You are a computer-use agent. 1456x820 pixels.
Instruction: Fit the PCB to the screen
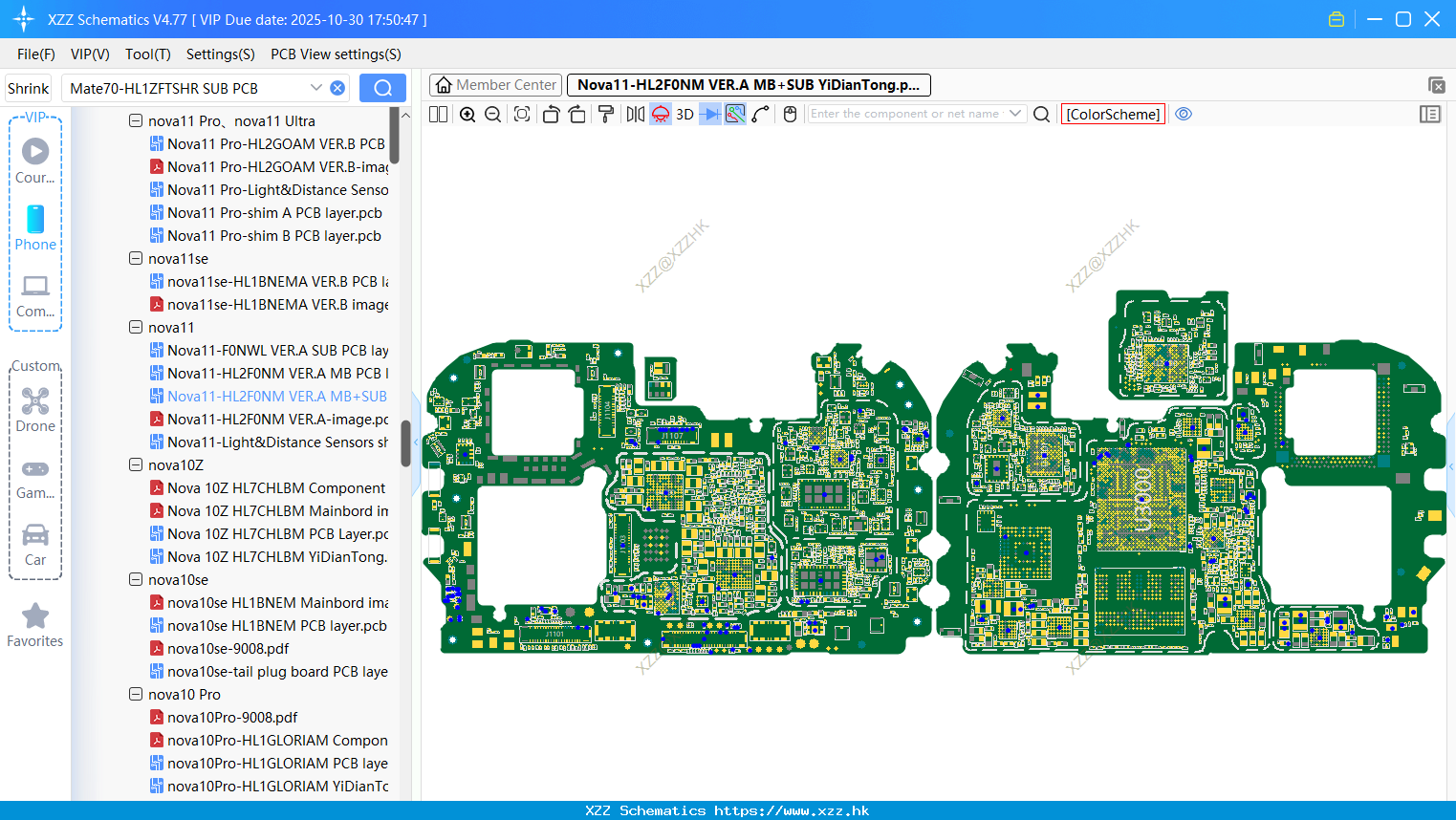pos(522,114)
